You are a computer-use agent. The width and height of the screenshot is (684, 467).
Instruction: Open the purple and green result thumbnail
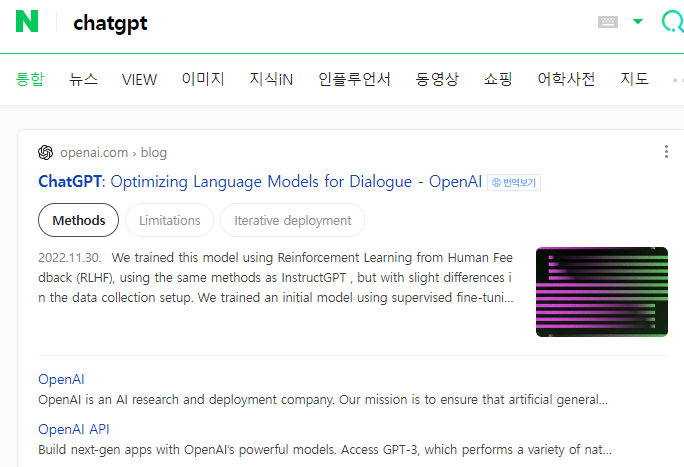coord(602,292)
